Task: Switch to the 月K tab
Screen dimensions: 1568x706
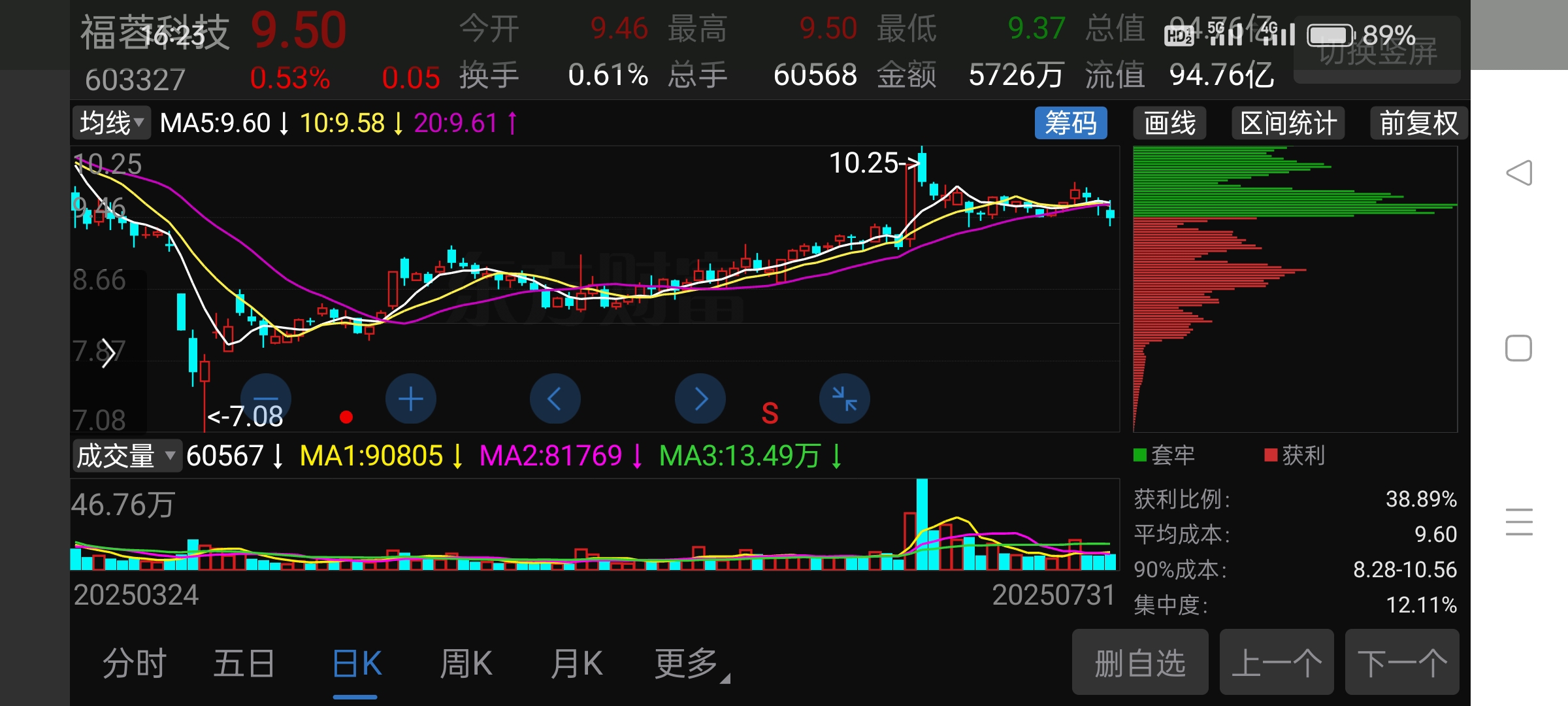Action: [576, 664]
